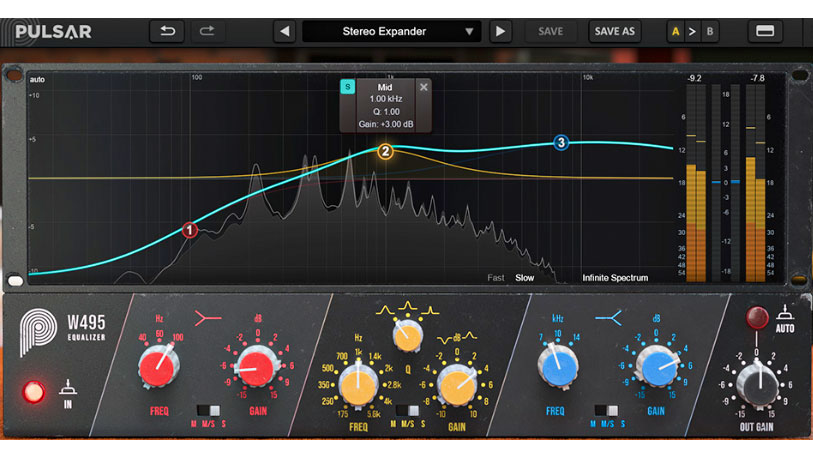Viewport: 813px width, 458px height.
Task: Set analyzer speed to Slow
Action: (524, 278)
